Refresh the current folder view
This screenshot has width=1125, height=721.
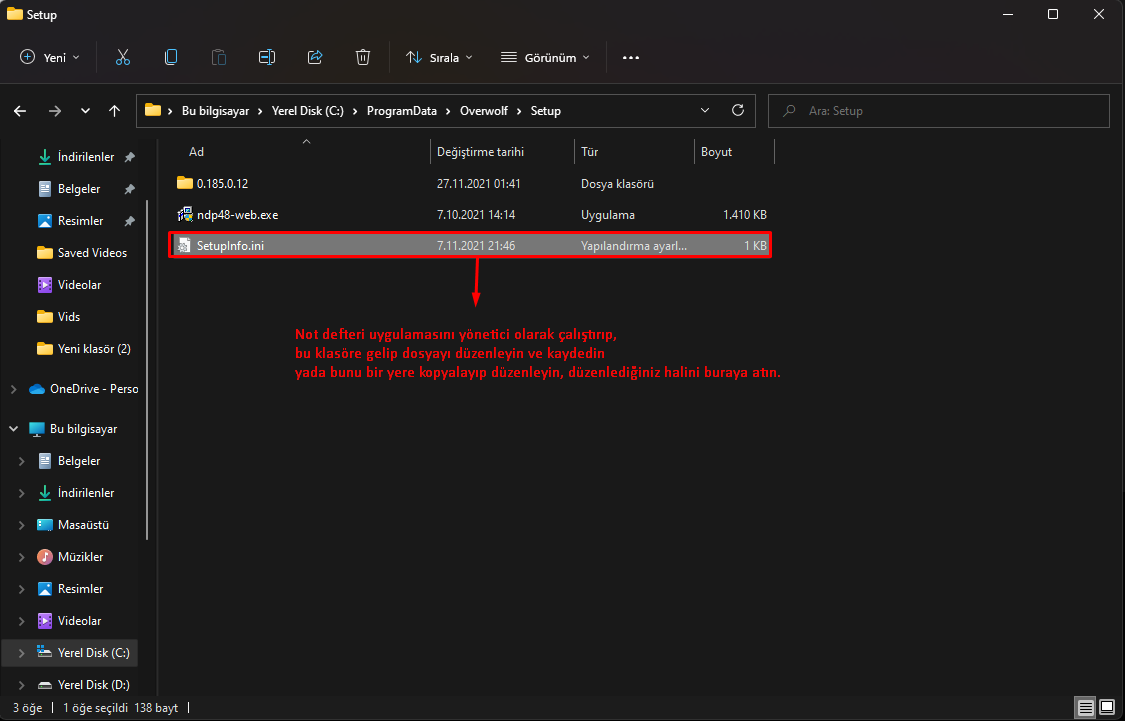pos(738,110)
